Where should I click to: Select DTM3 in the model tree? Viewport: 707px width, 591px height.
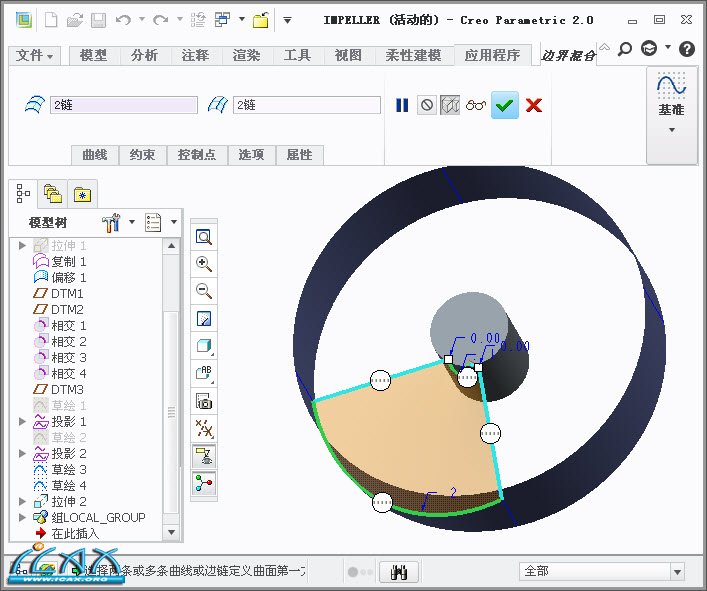click(x=67, y=389)
